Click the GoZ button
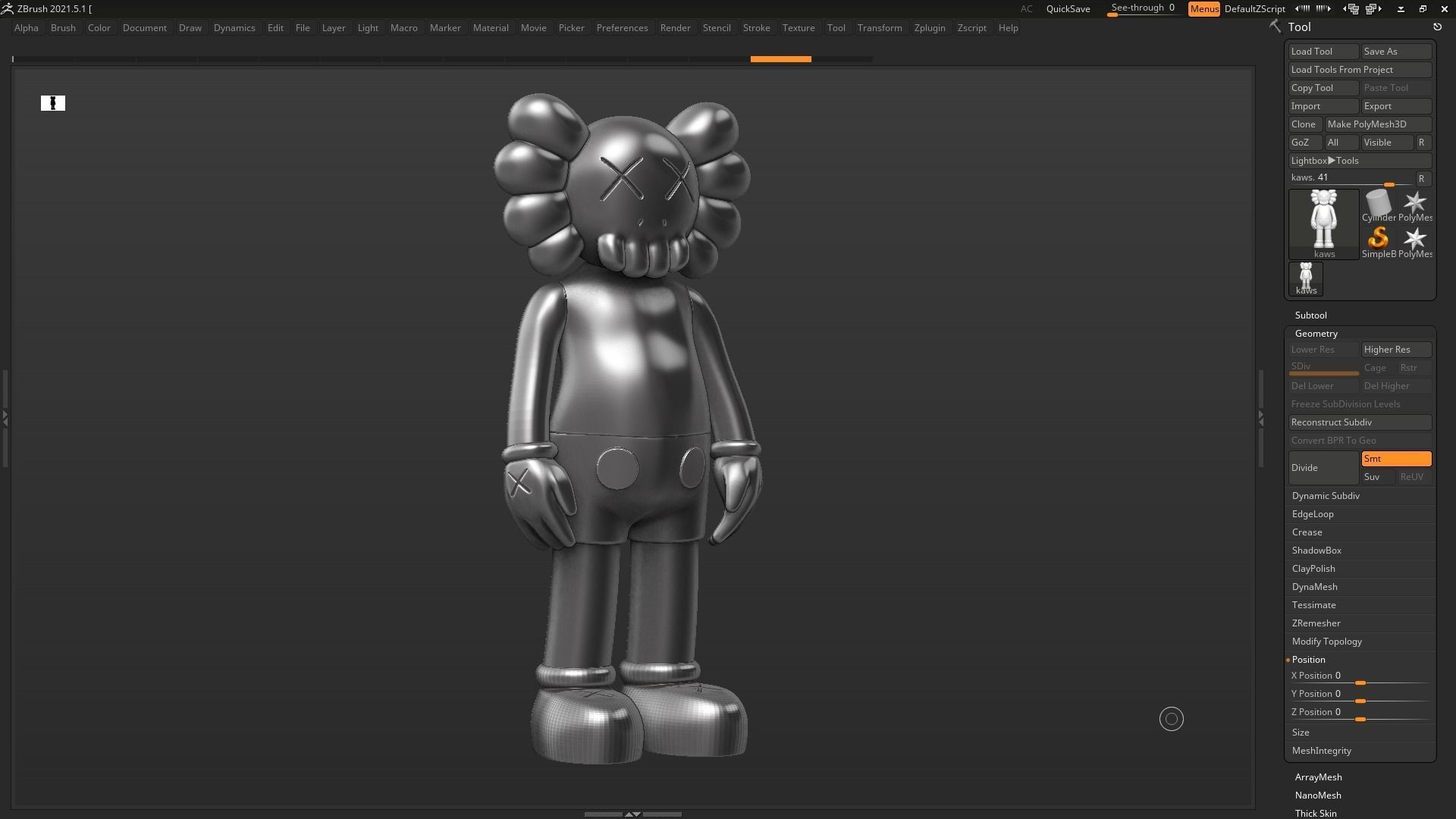 click(x=1305, y=143)
